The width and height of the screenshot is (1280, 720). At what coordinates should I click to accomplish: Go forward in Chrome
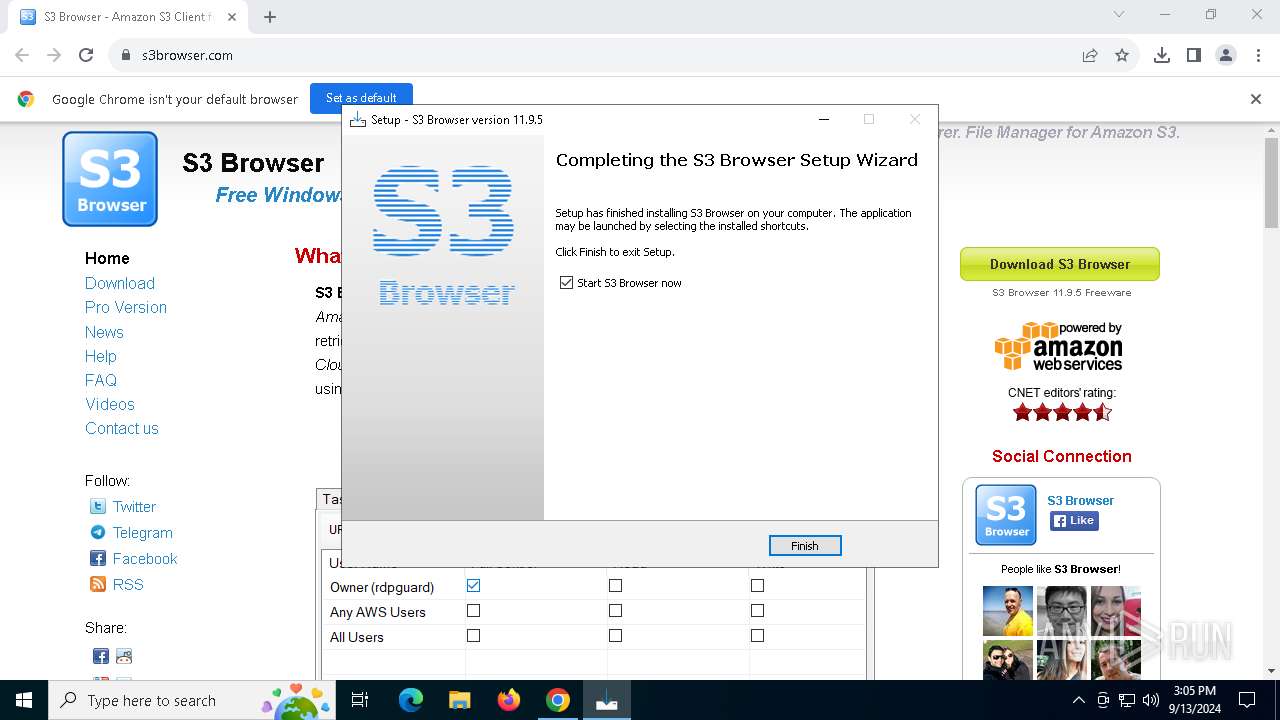[54, 55]
